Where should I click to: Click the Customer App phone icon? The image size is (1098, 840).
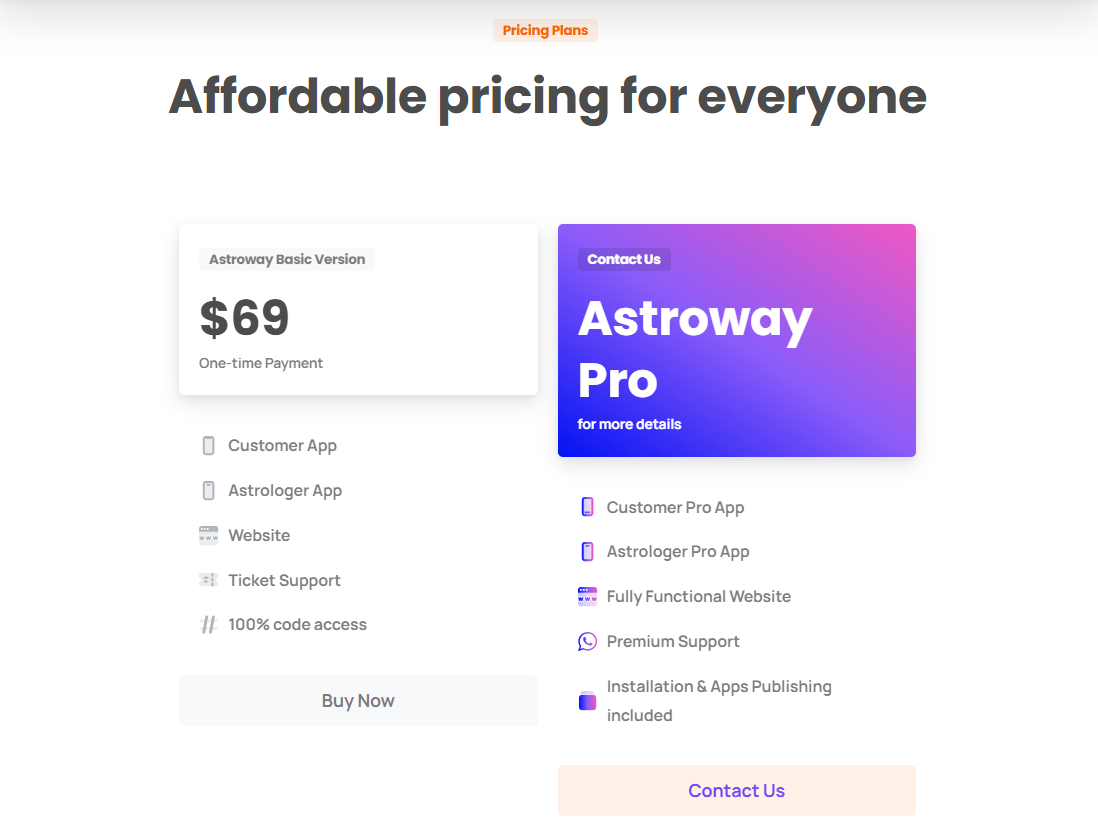pyautogui.click(x=208, y=446)
